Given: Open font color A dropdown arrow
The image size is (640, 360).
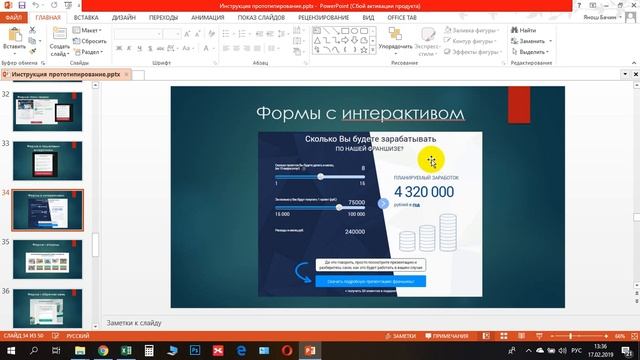Looking at the screenshot, I should click(213, 48).
